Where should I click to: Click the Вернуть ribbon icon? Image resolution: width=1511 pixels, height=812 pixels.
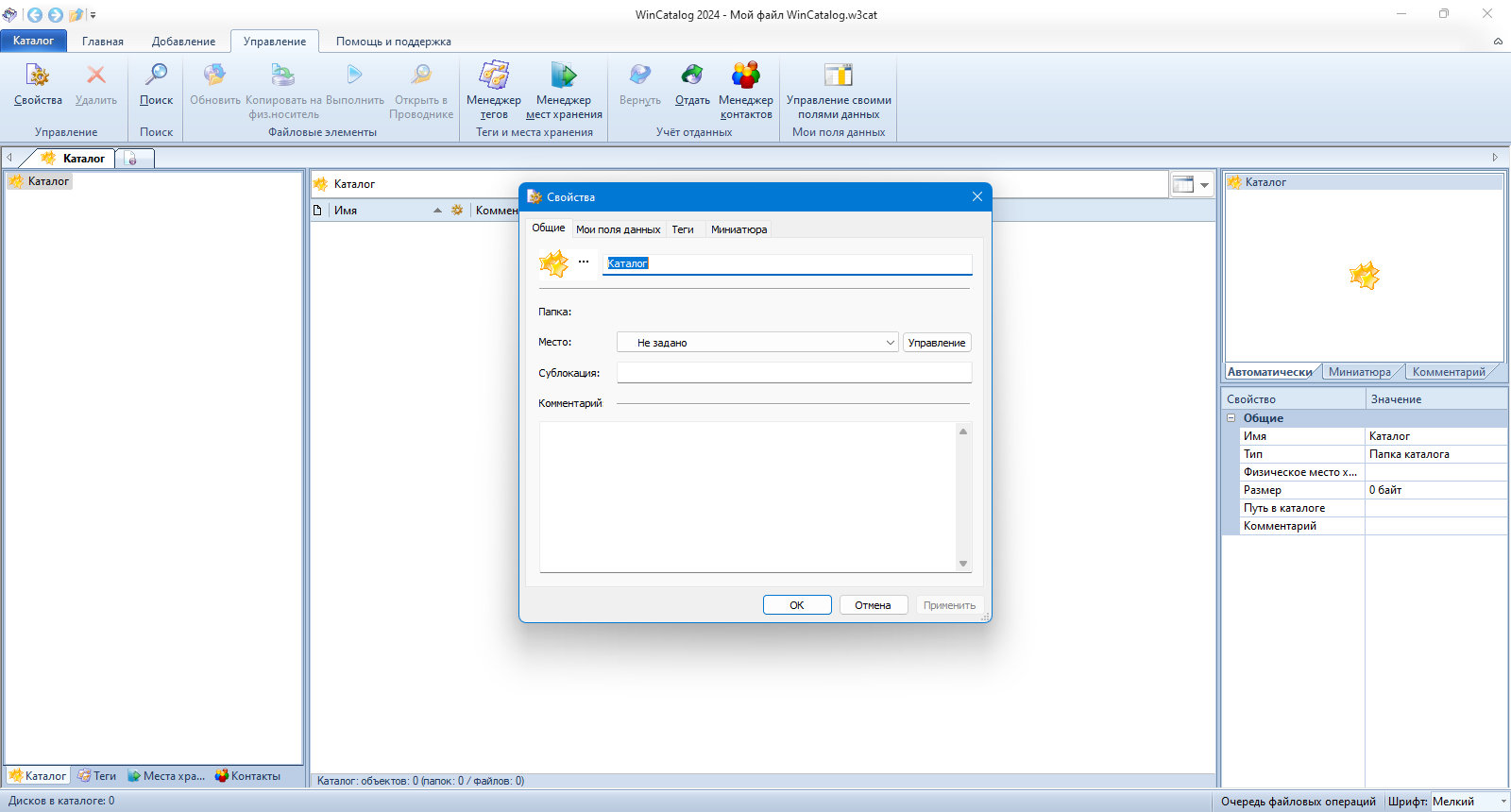[640, 76]
